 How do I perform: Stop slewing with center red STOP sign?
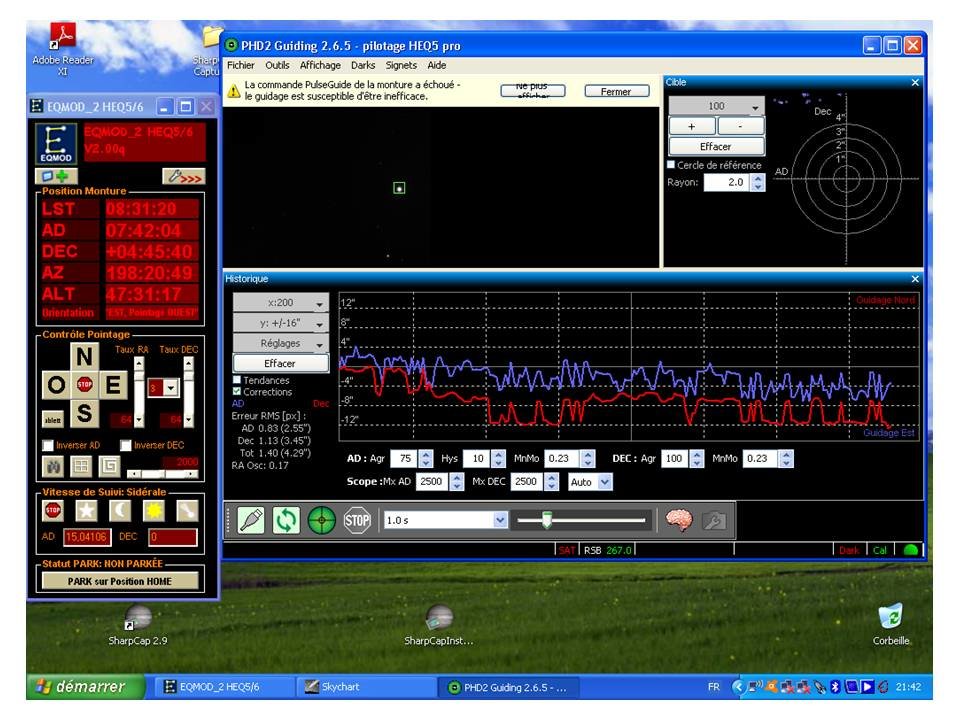pyautogui.click(x=84, y=385)
